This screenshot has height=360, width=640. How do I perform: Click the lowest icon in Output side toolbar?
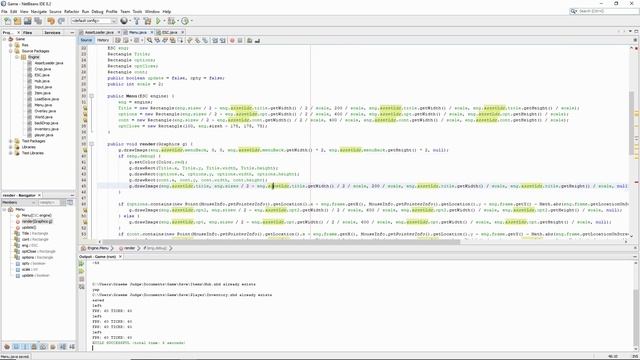point(82,287)
